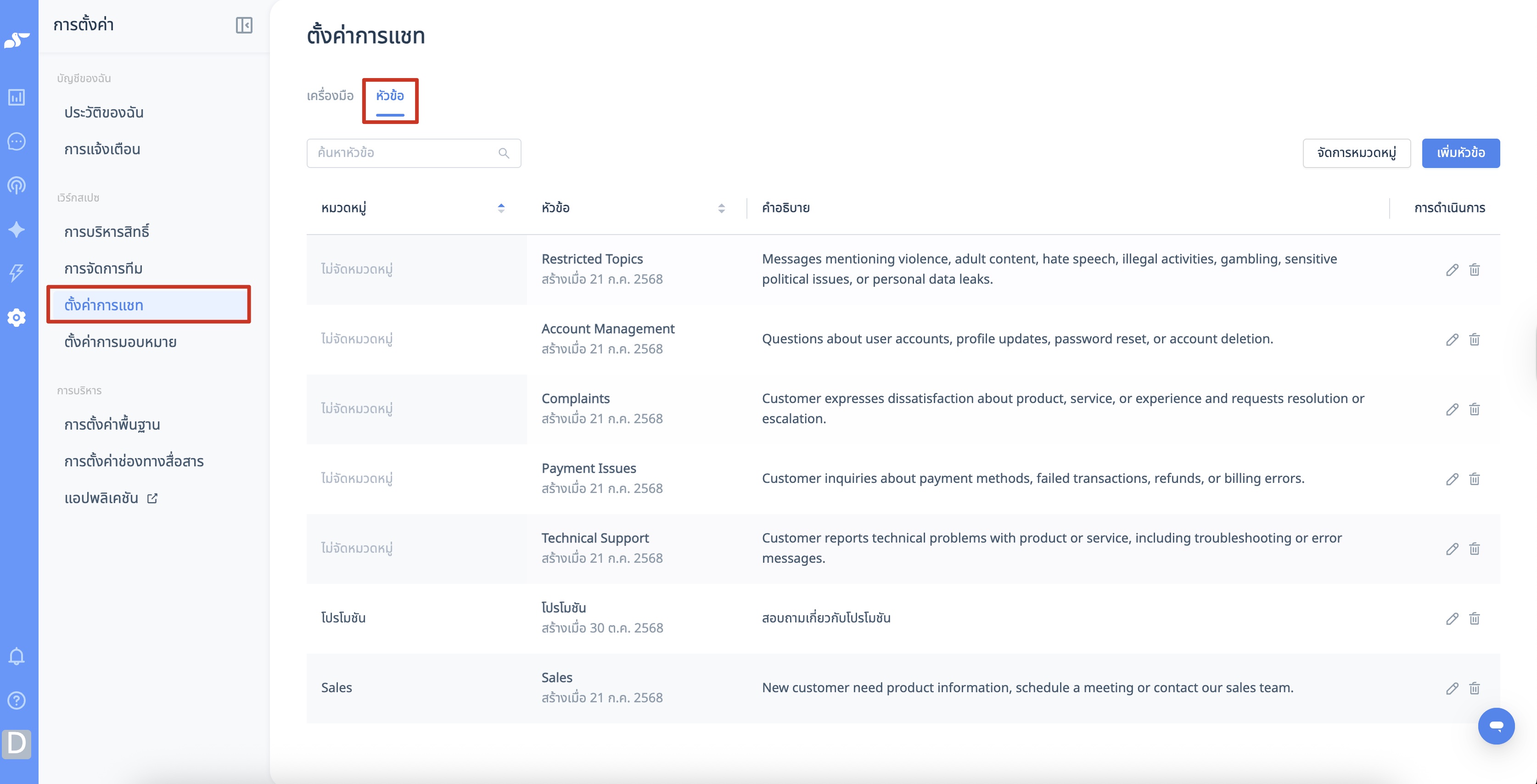
Task: Open the chat bubble icon in sidebar
Action: pos(17,141)
